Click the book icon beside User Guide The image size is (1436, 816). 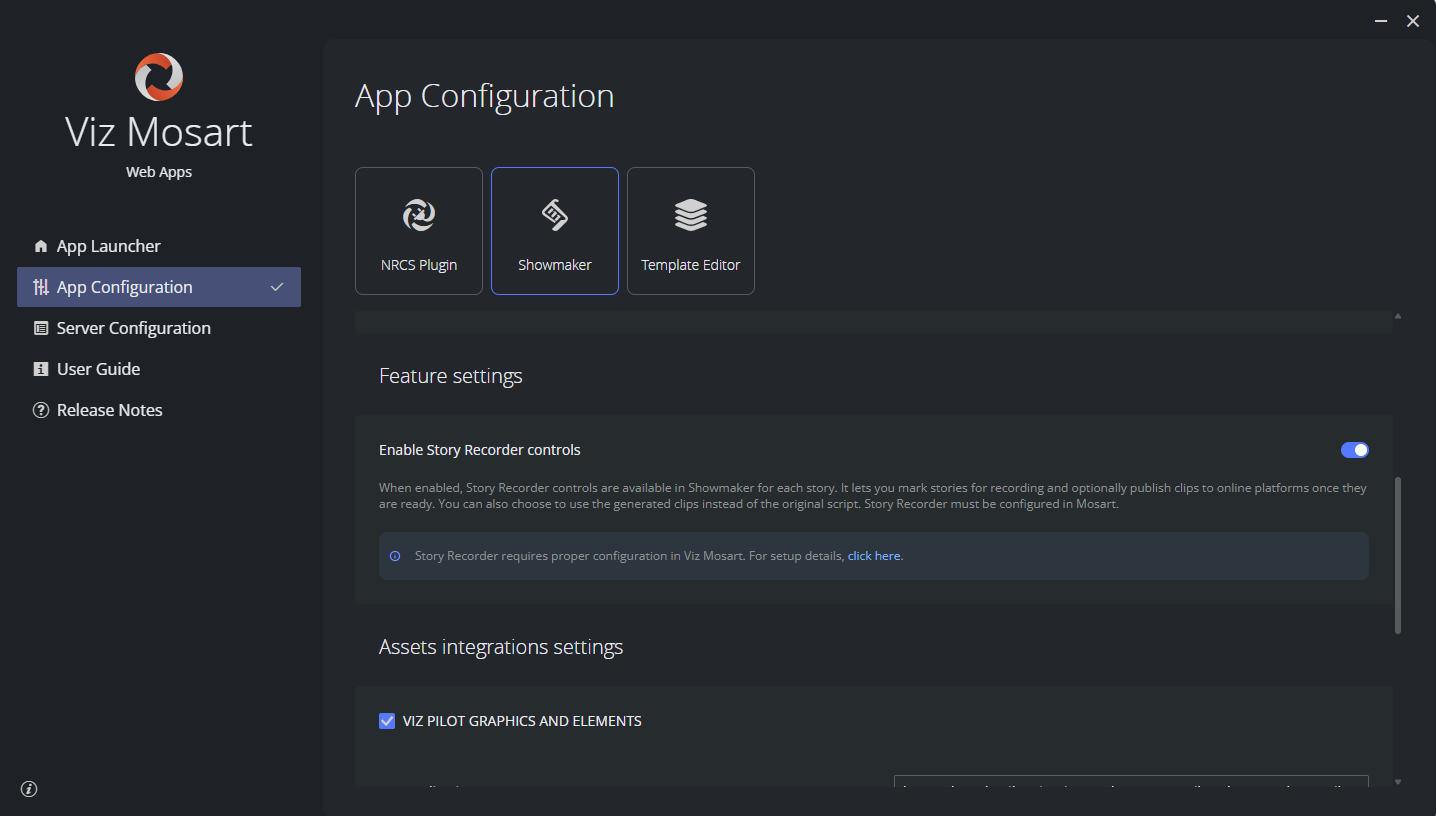[41, 369]
